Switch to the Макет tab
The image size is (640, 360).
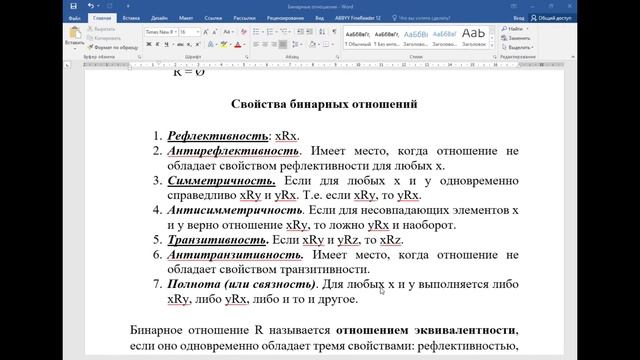click(186, 18)
